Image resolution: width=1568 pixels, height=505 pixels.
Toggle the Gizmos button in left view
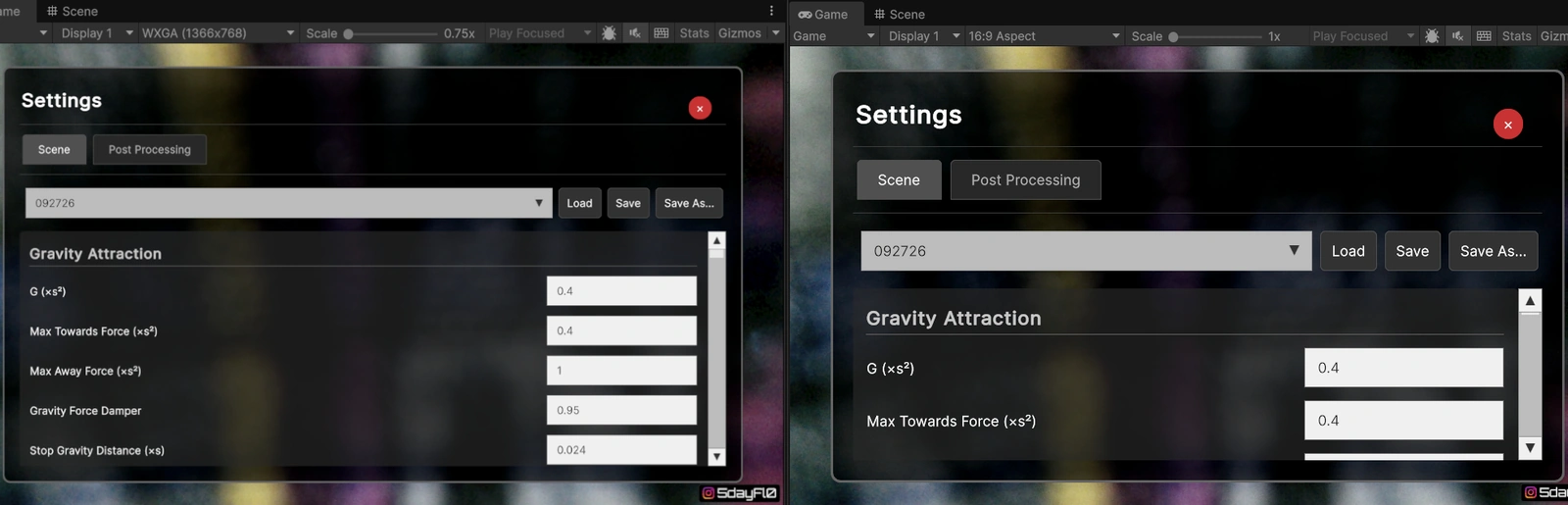[x=739, y=33]
